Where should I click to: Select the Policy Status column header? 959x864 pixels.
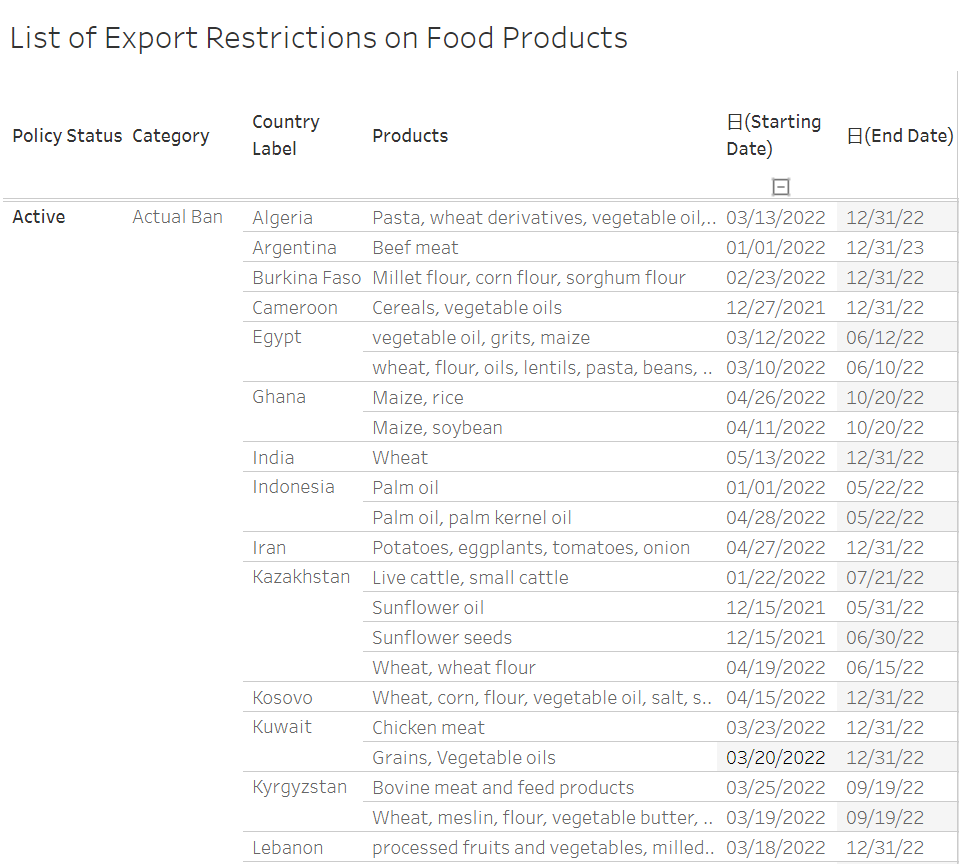pyautogui.click(x=67, y=136)
